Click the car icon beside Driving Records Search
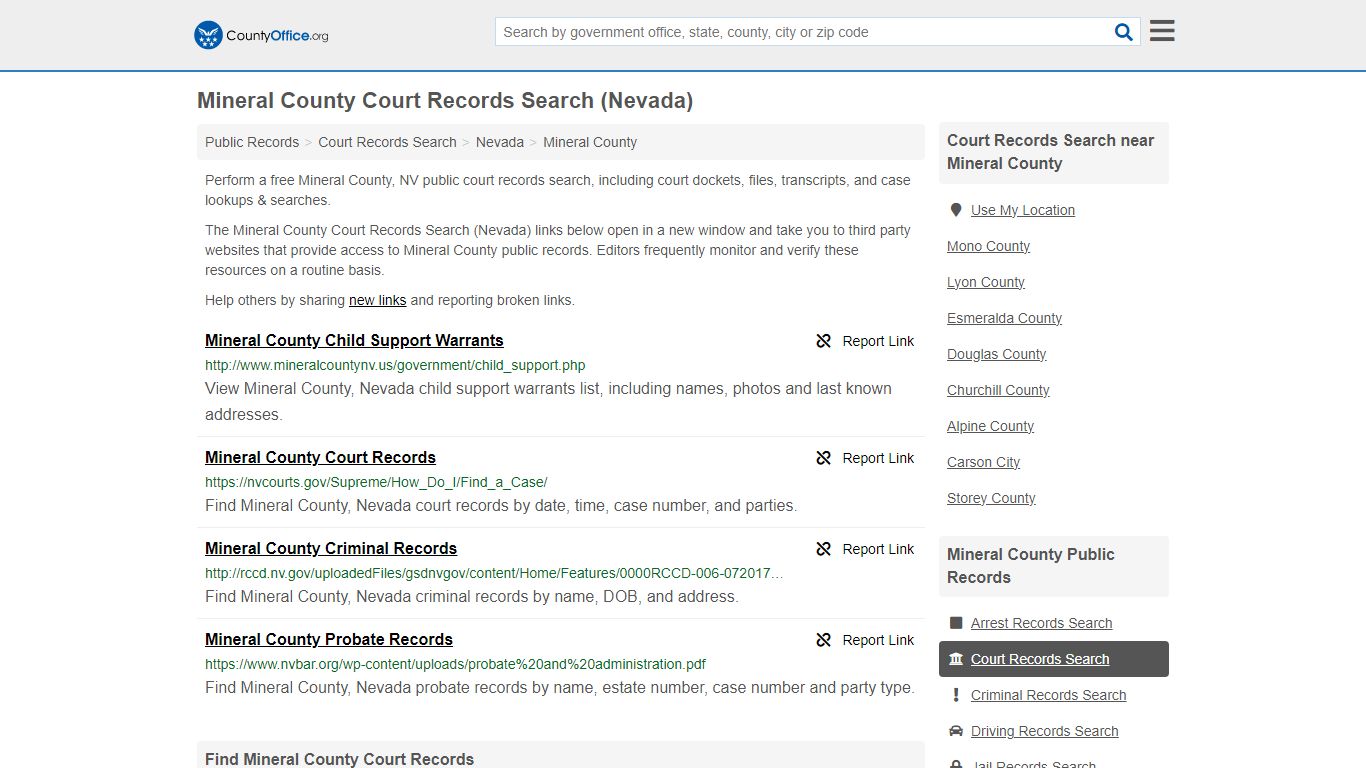Viewport: 1366px width, 768px height. point(956,731)
